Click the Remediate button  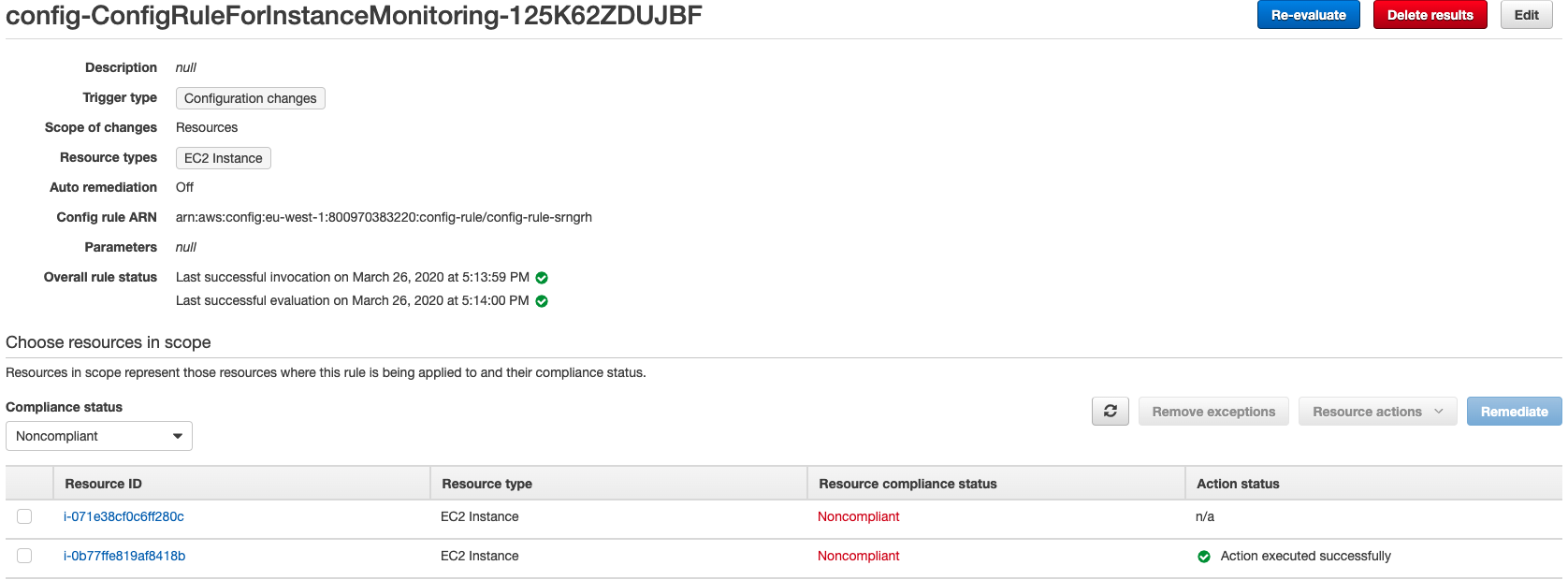pyautogui.click(x=1514, y=412)
